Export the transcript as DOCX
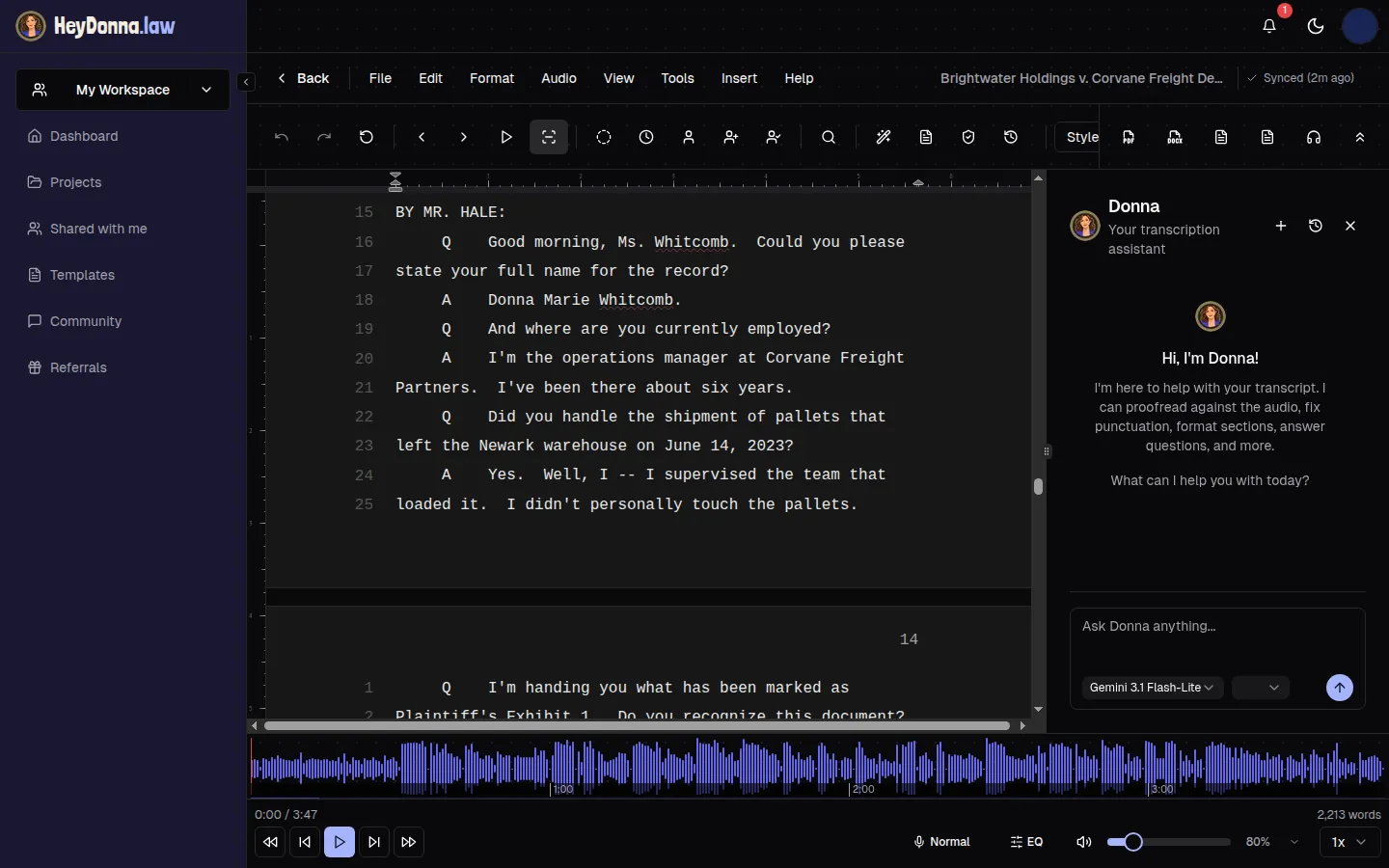1389x868 pixels. click(1175, 137)
